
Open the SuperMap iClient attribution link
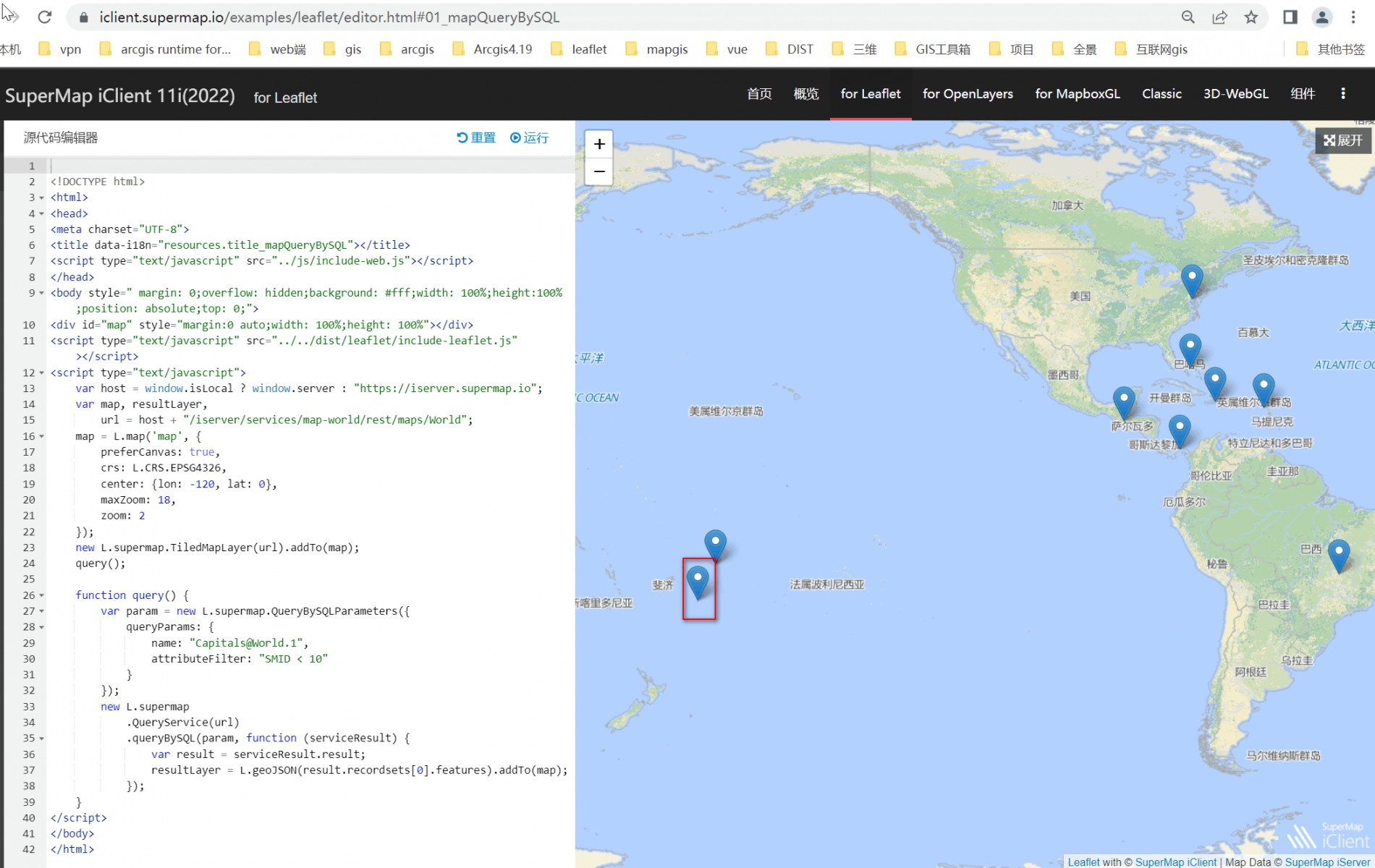[1176, 861]
